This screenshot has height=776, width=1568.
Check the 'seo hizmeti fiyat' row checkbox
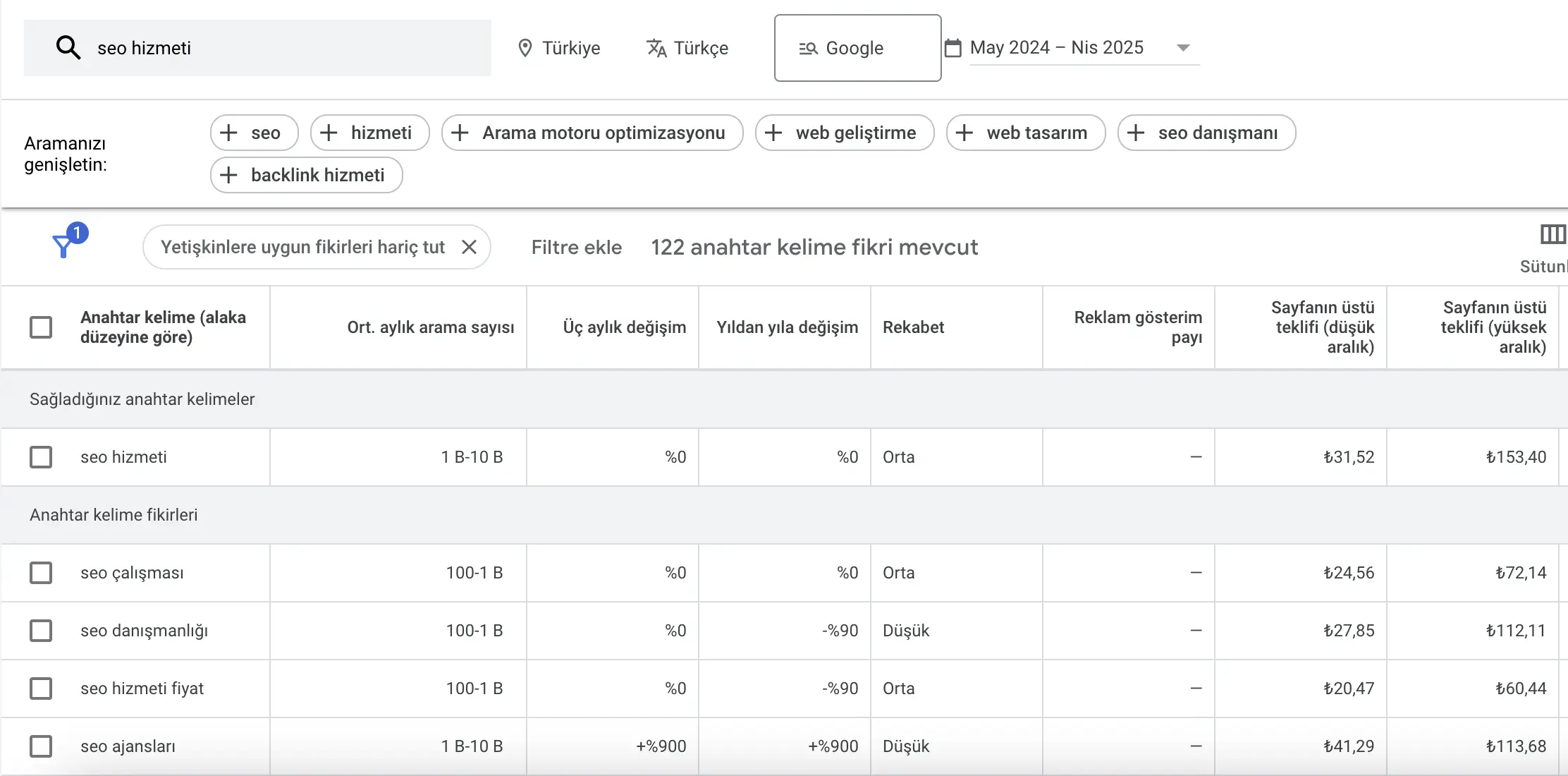[41, 689]
